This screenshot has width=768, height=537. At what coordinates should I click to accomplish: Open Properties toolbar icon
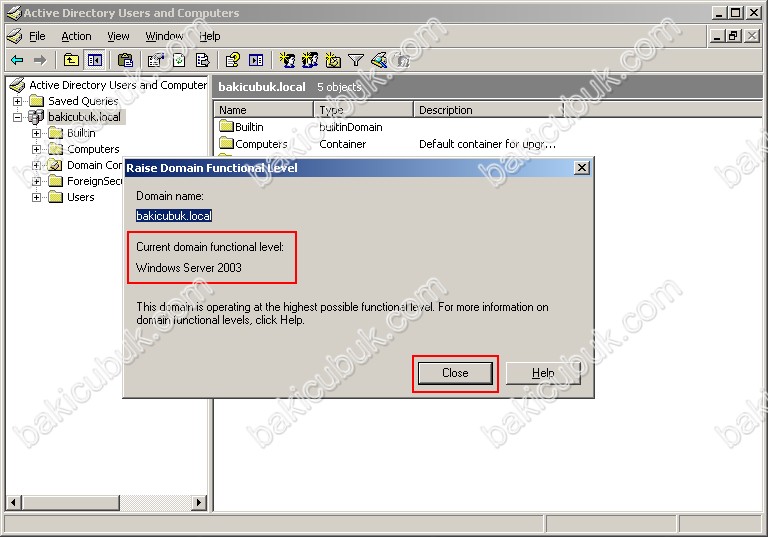[156, 60]
